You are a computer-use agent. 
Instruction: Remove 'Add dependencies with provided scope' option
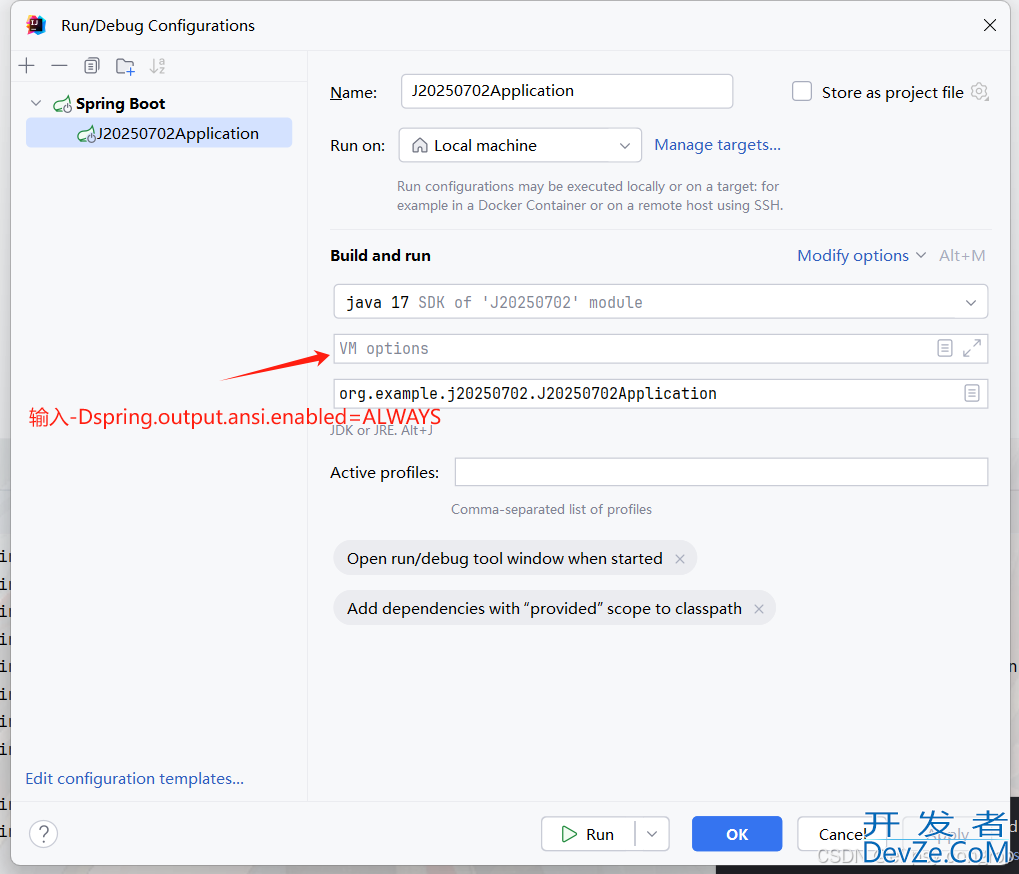pyautogui.click(x=759, y=609)
